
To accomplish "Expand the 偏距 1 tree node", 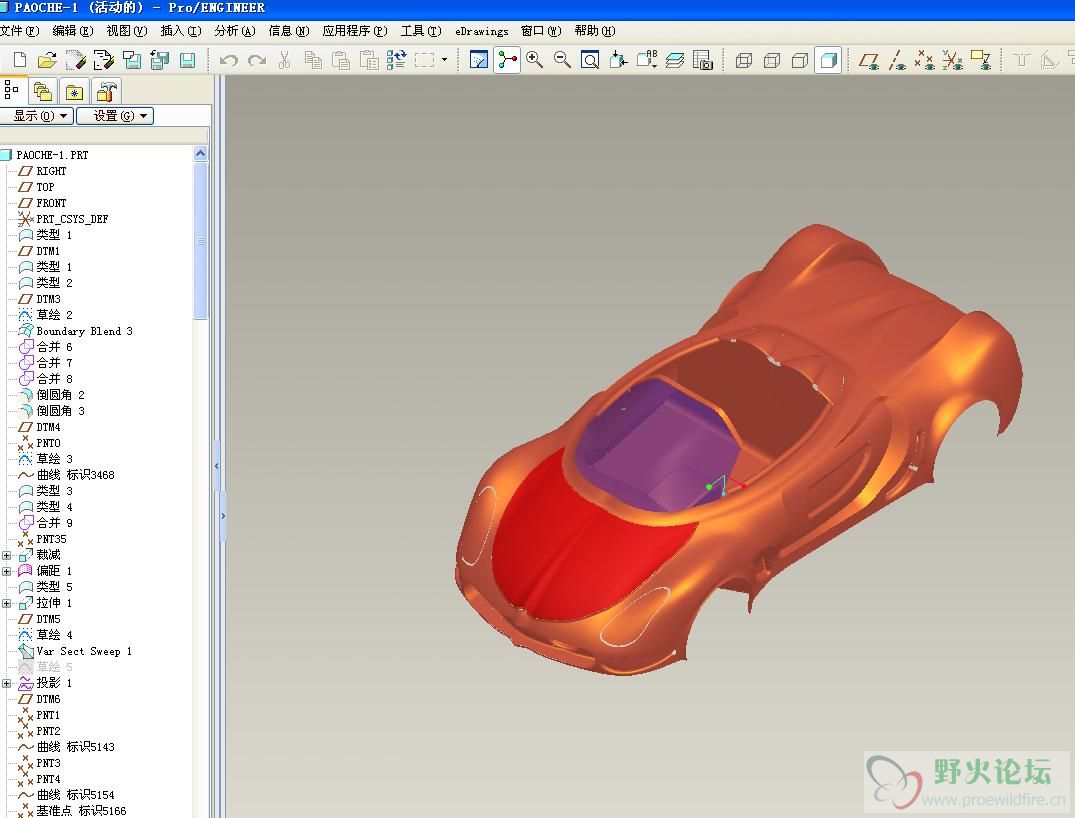I will pos(7,571).
